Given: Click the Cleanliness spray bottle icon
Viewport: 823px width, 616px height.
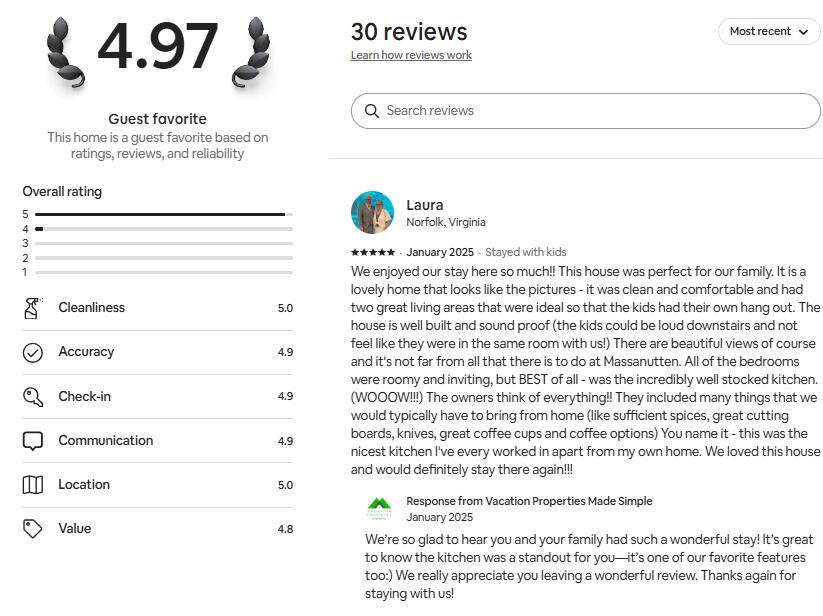Looking at the screenshot, I should [x=33, y=308].
